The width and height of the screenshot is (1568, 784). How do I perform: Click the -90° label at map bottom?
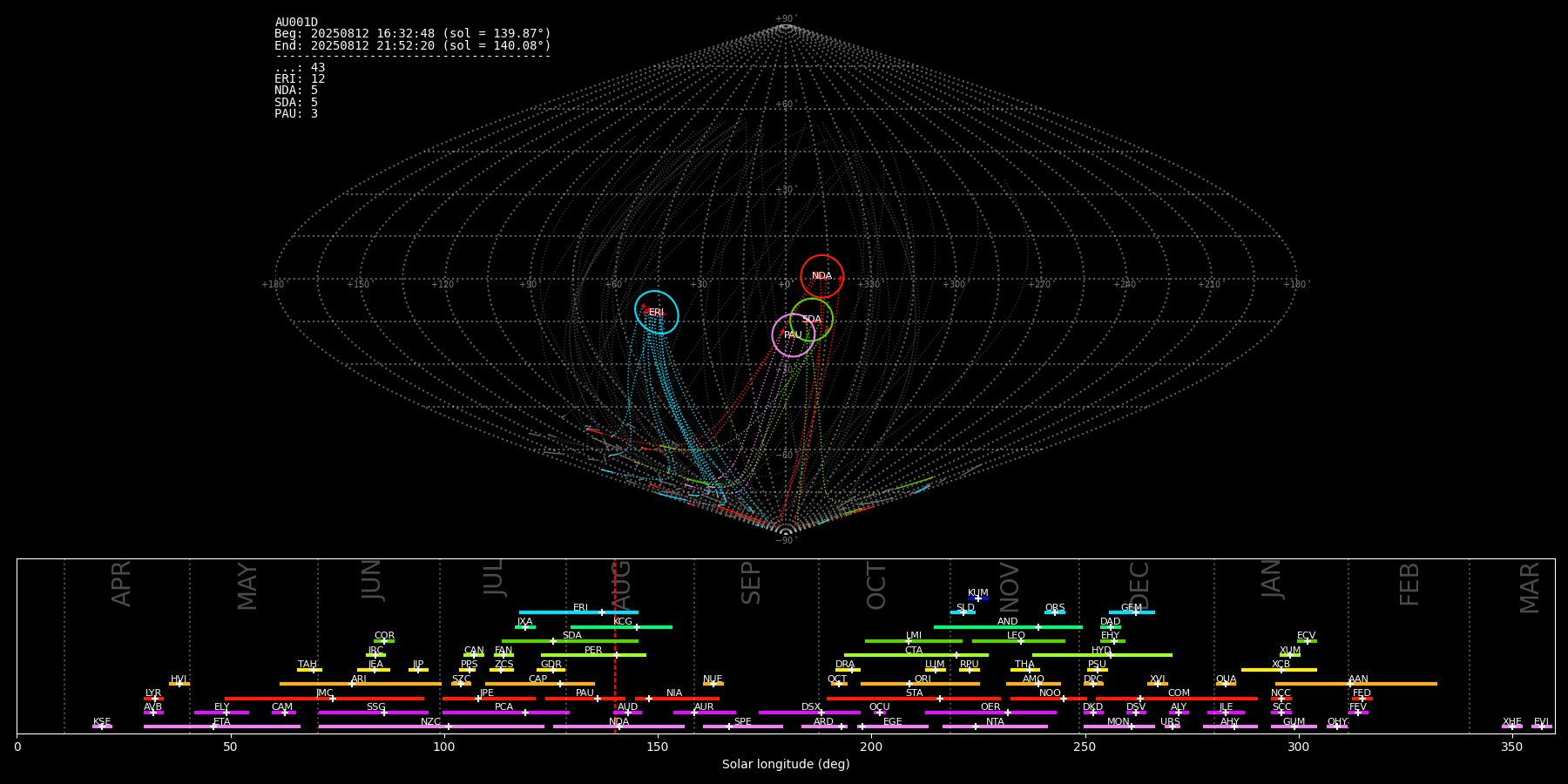tap(786, 541)
